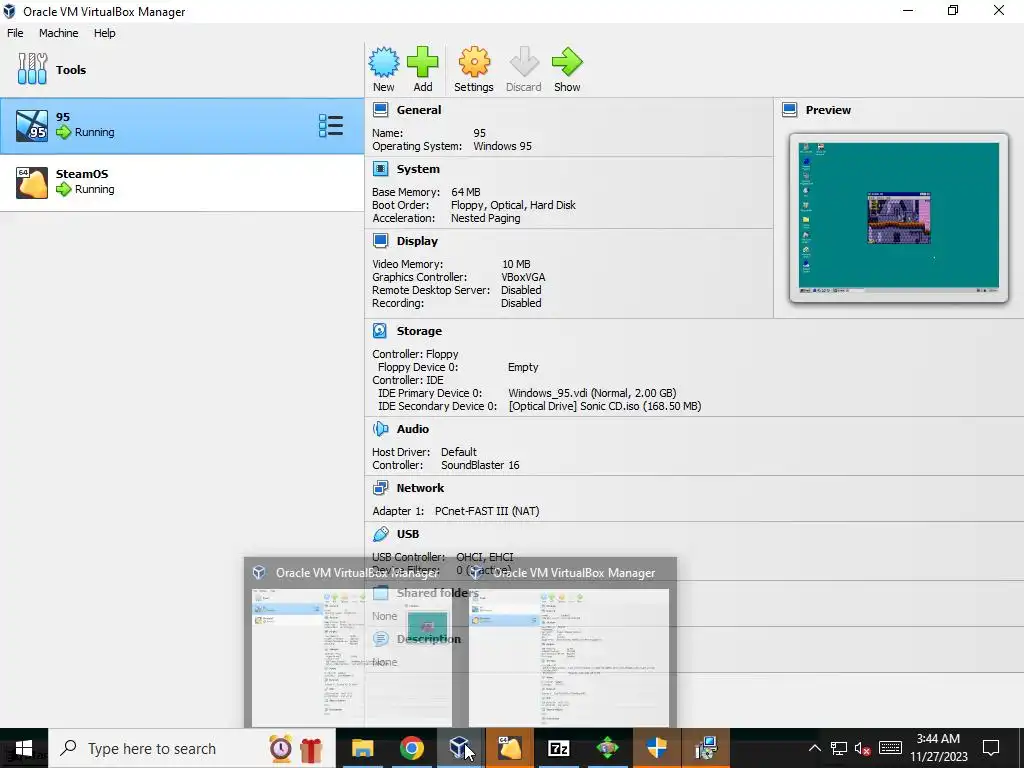Click the SoundBlaster 16 controller value

point(480,465)
